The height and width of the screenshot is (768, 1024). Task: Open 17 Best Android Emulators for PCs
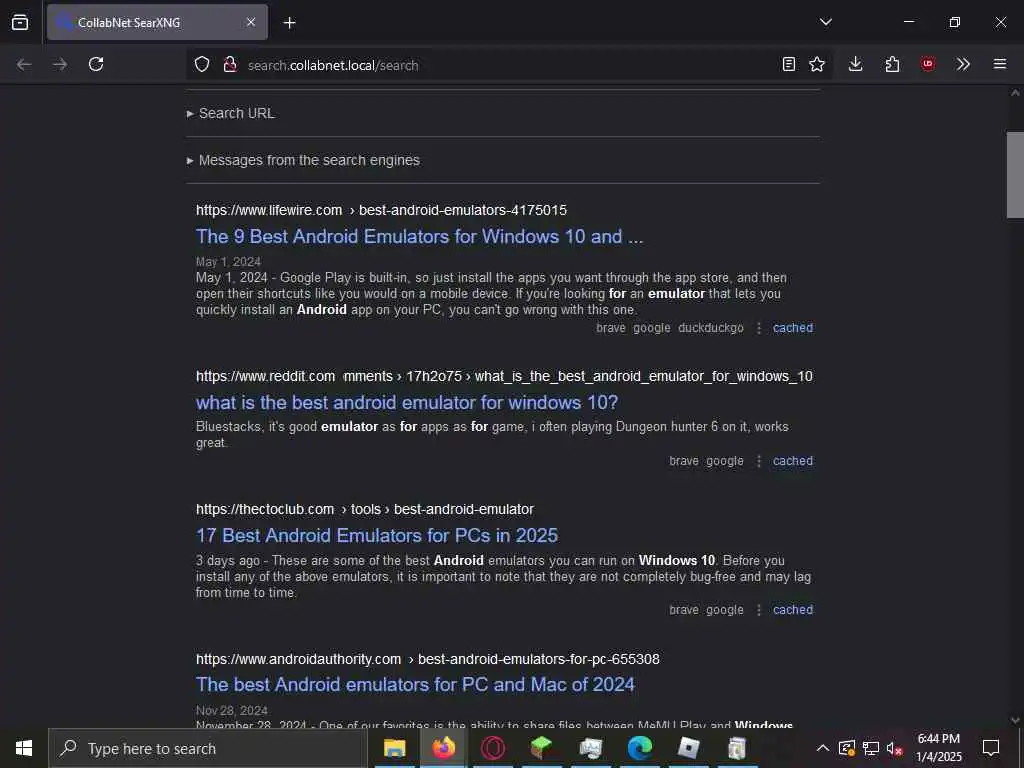(377, 536)
